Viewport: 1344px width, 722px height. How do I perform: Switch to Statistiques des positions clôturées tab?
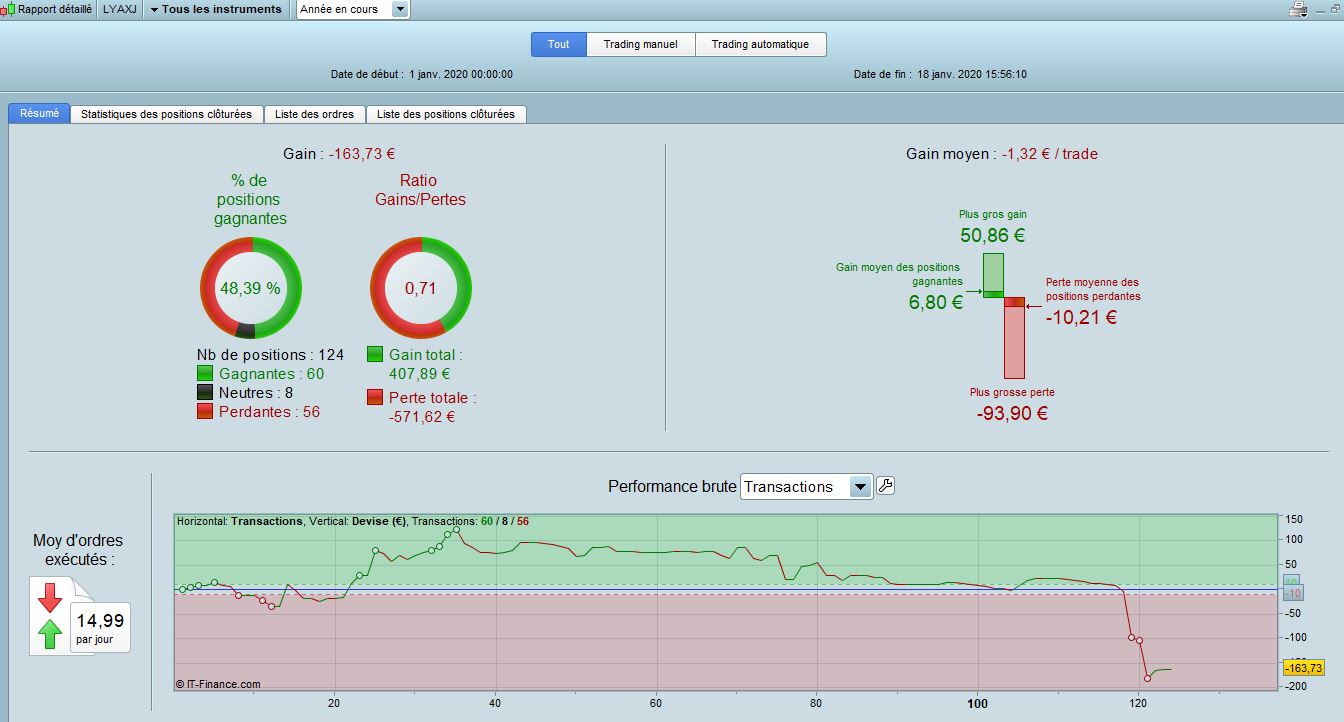167,114
